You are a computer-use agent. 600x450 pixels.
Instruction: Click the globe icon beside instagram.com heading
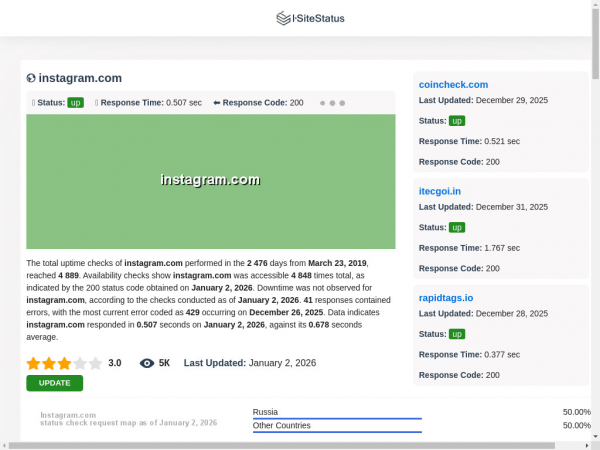point(31,78)
